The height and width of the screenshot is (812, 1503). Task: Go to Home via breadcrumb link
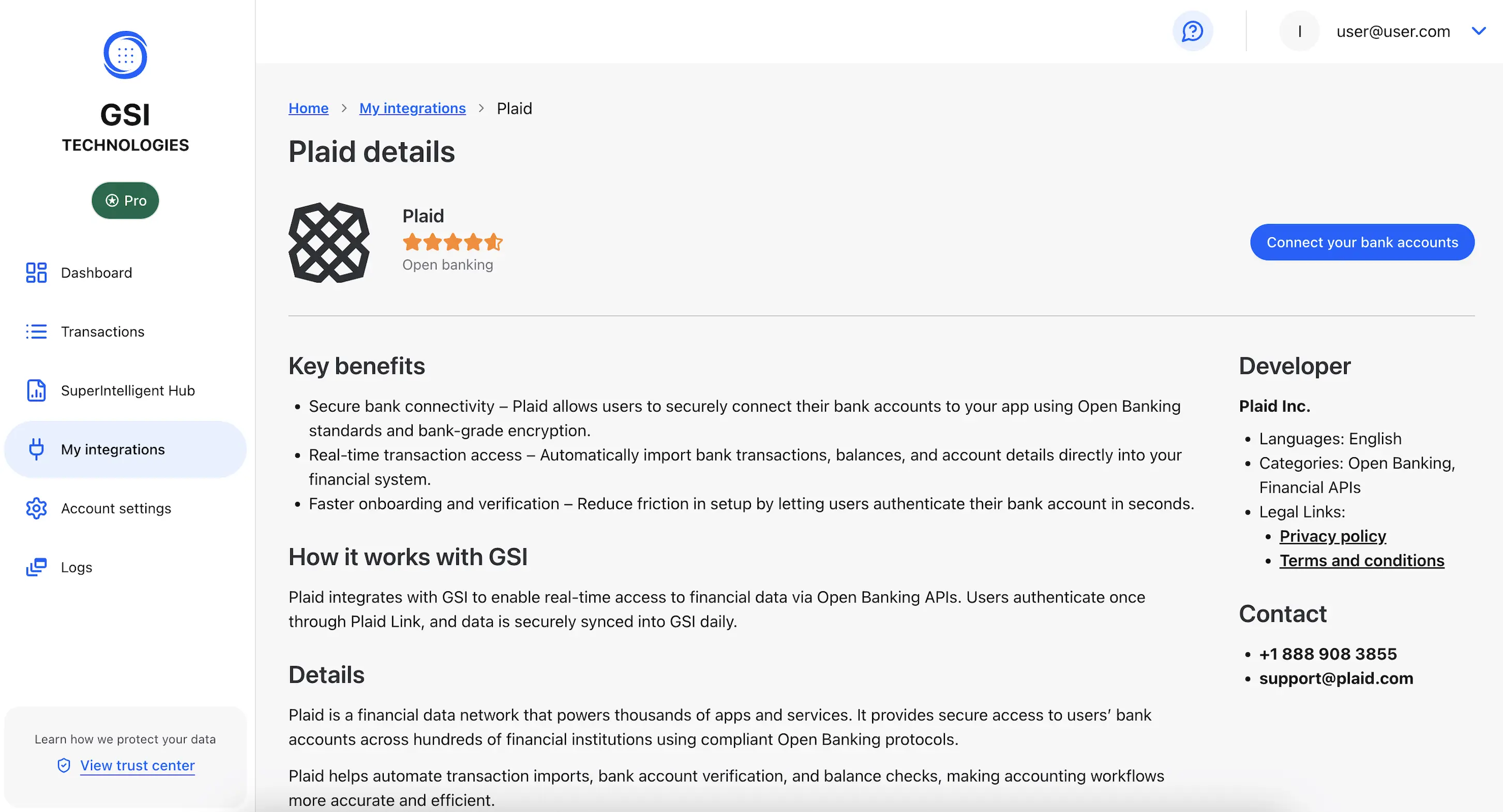pos(308,109)
